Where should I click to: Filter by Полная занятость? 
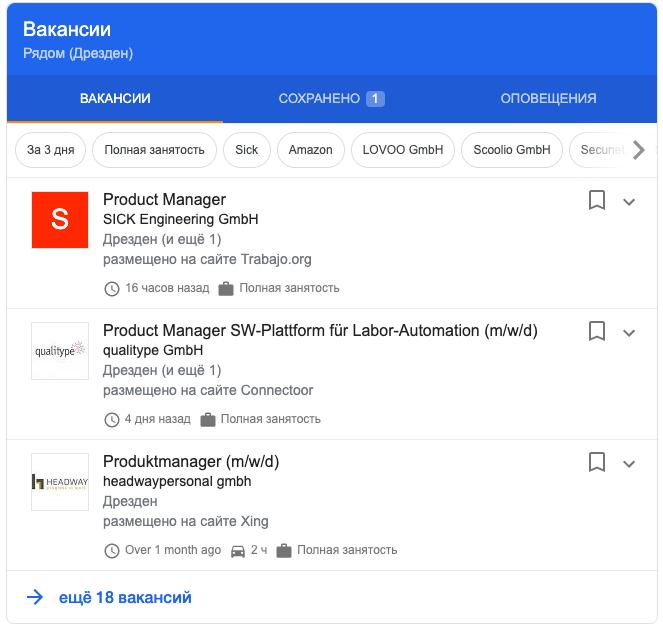pos(154,150)
